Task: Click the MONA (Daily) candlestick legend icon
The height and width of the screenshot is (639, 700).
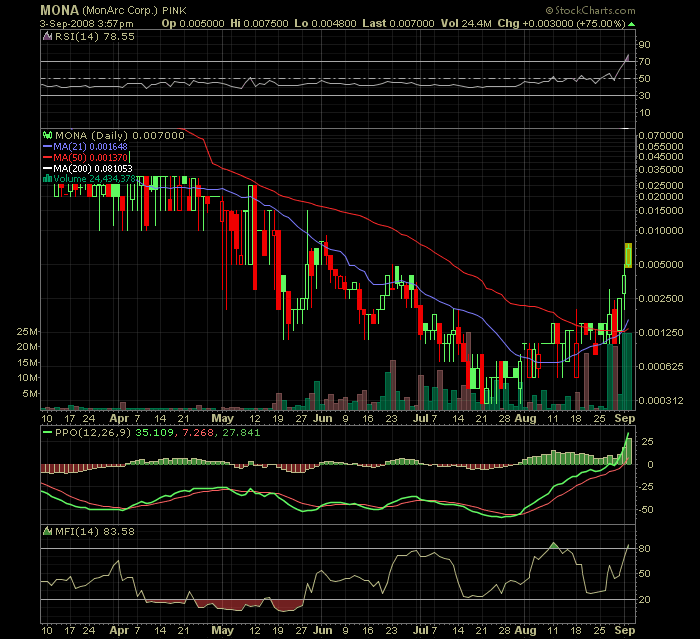Action: (x=45, y=135)
